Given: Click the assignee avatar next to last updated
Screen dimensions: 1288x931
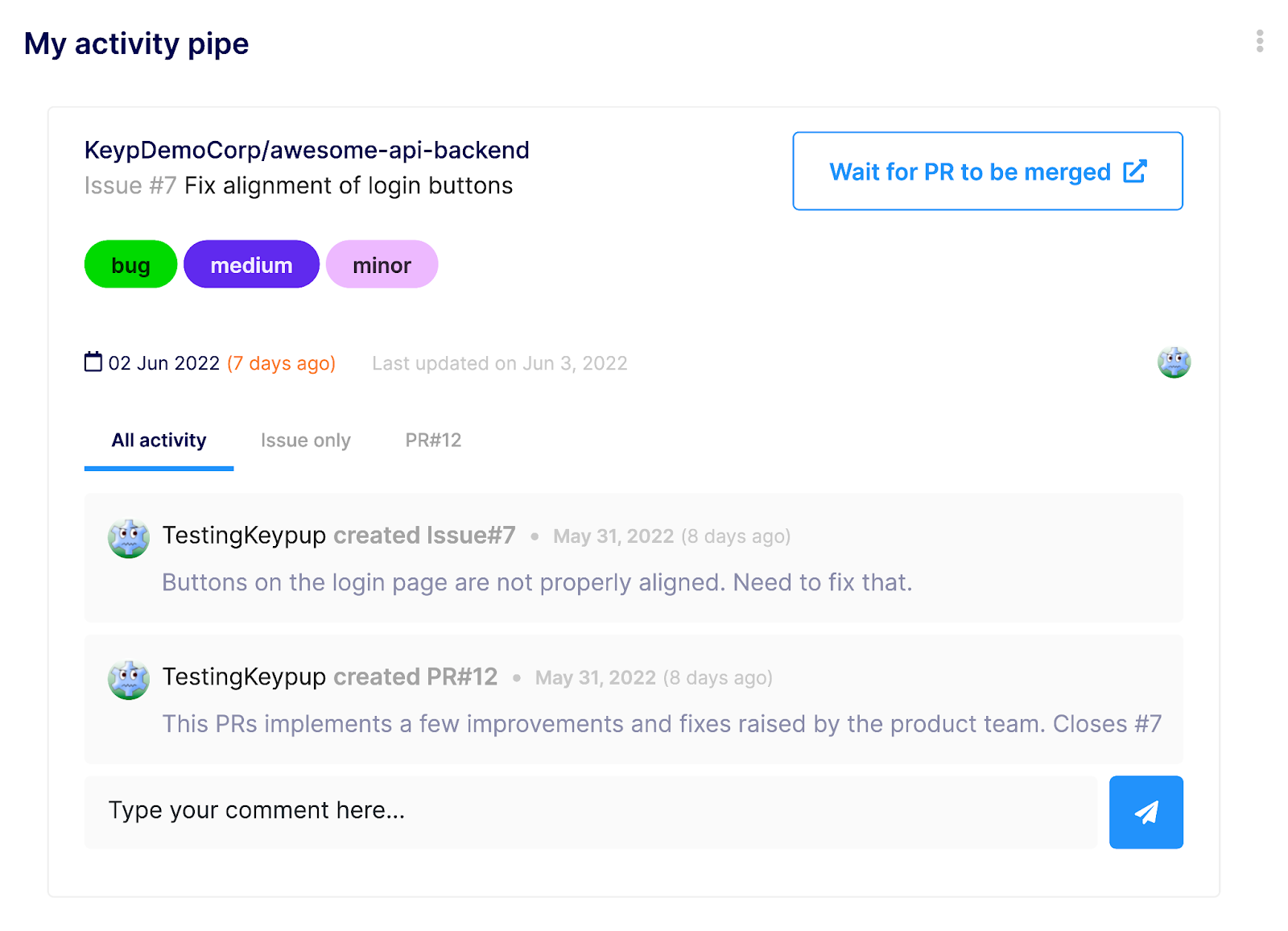Looking at the screenshot, I should [1174, 362].
